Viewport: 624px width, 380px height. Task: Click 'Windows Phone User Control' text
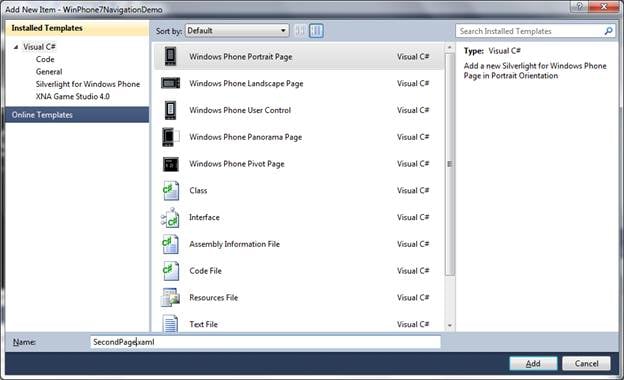click(240, 110)
